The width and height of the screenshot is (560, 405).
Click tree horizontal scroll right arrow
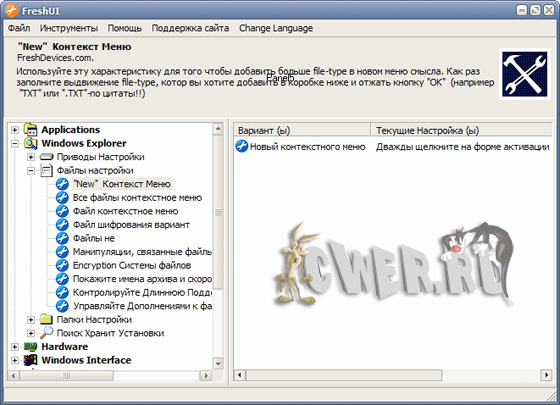coord(206,376)
